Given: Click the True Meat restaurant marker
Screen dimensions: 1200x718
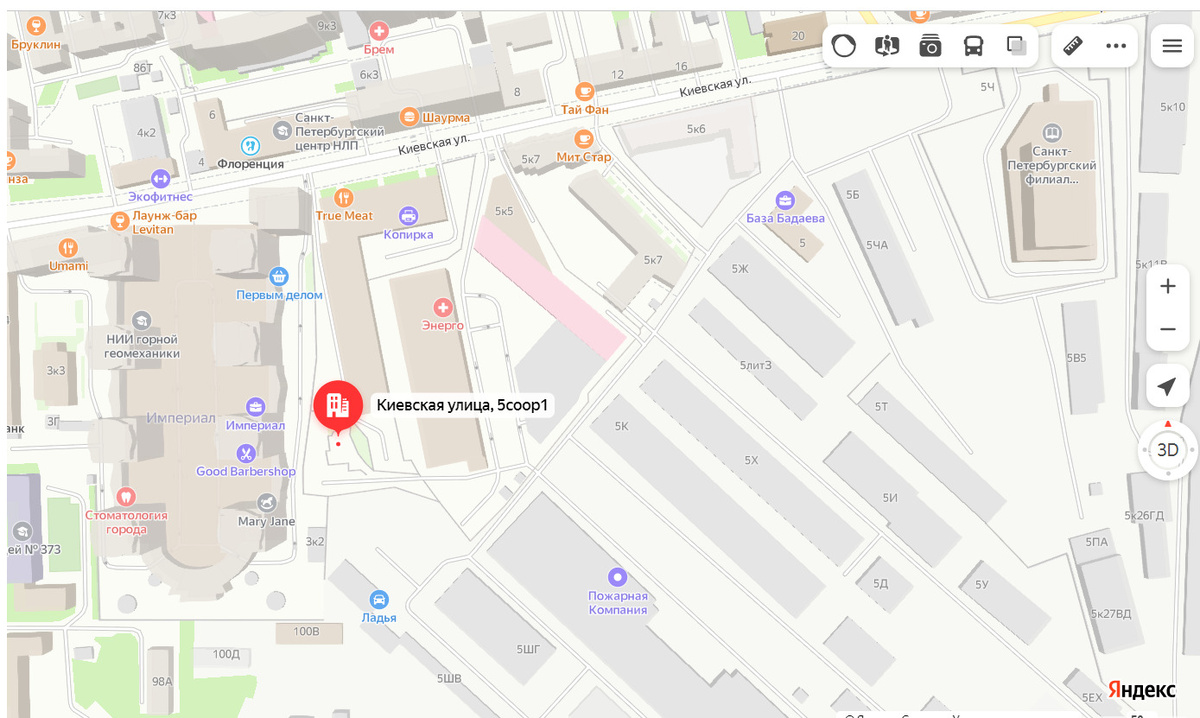Looking at the screenshot, I should pos(344,197).
